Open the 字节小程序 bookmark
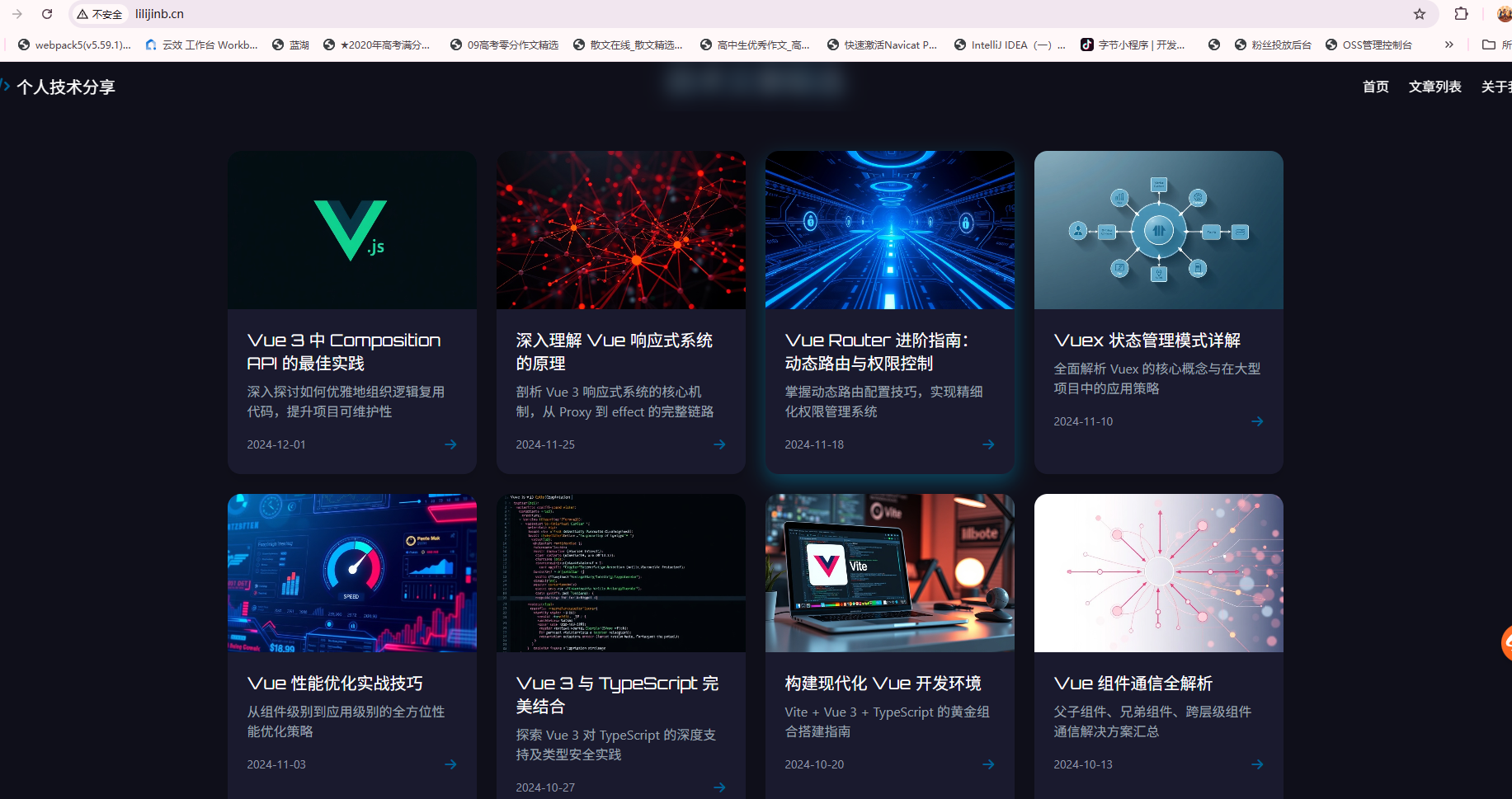The height and width of the screenshot is (799, 1512). coord(1133,45)
